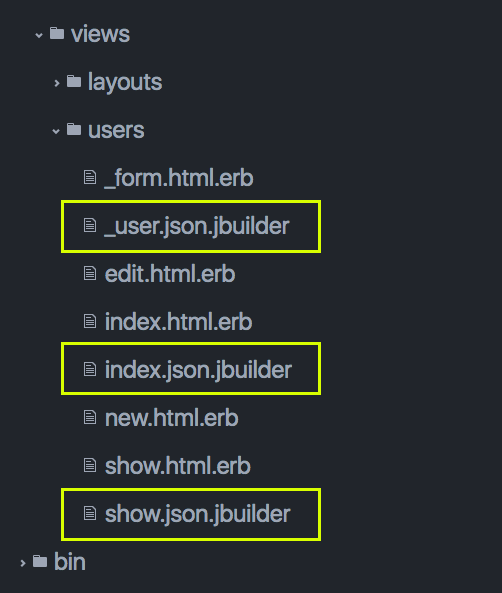Click file icon beside edit.html.erb
Screen dimensions: 502x593
click(x=90, y=273)
